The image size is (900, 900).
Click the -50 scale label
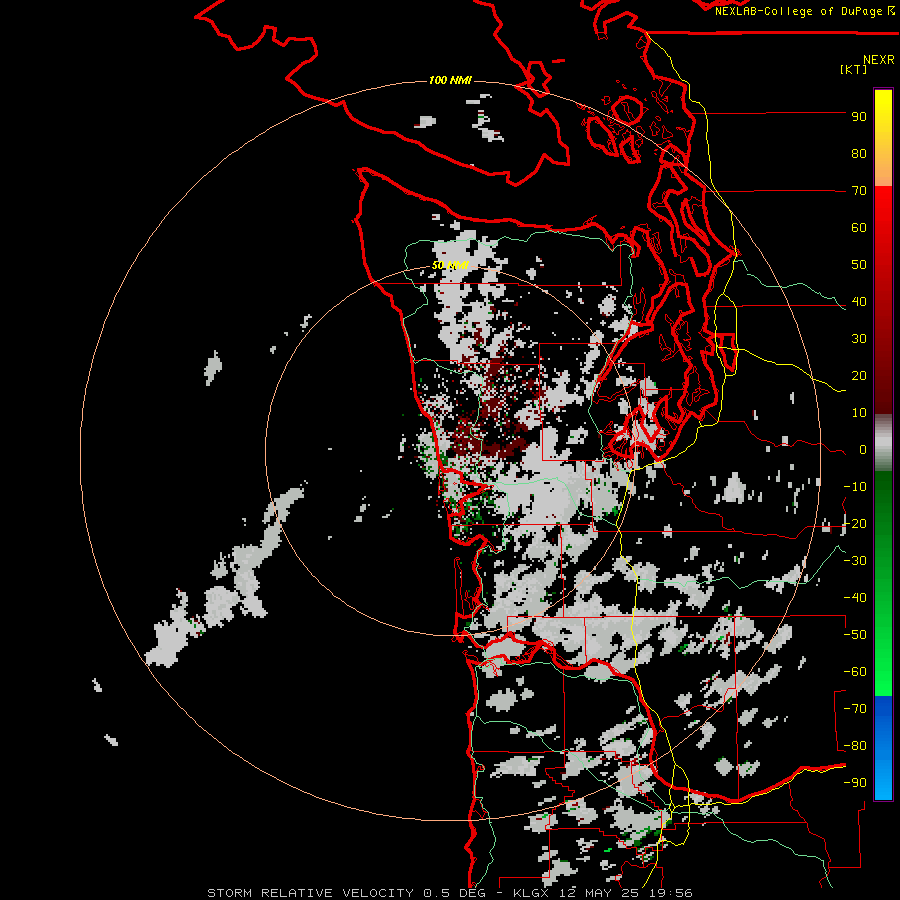point(855,635)
